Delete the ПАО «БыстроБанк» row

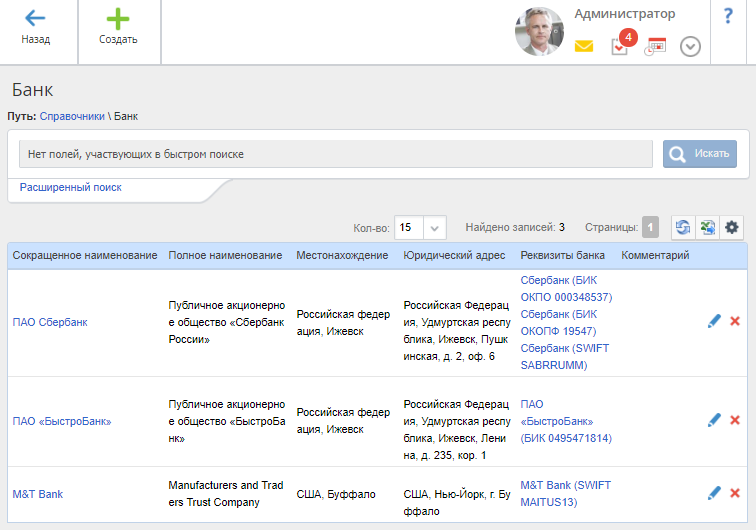pos(735,421)
